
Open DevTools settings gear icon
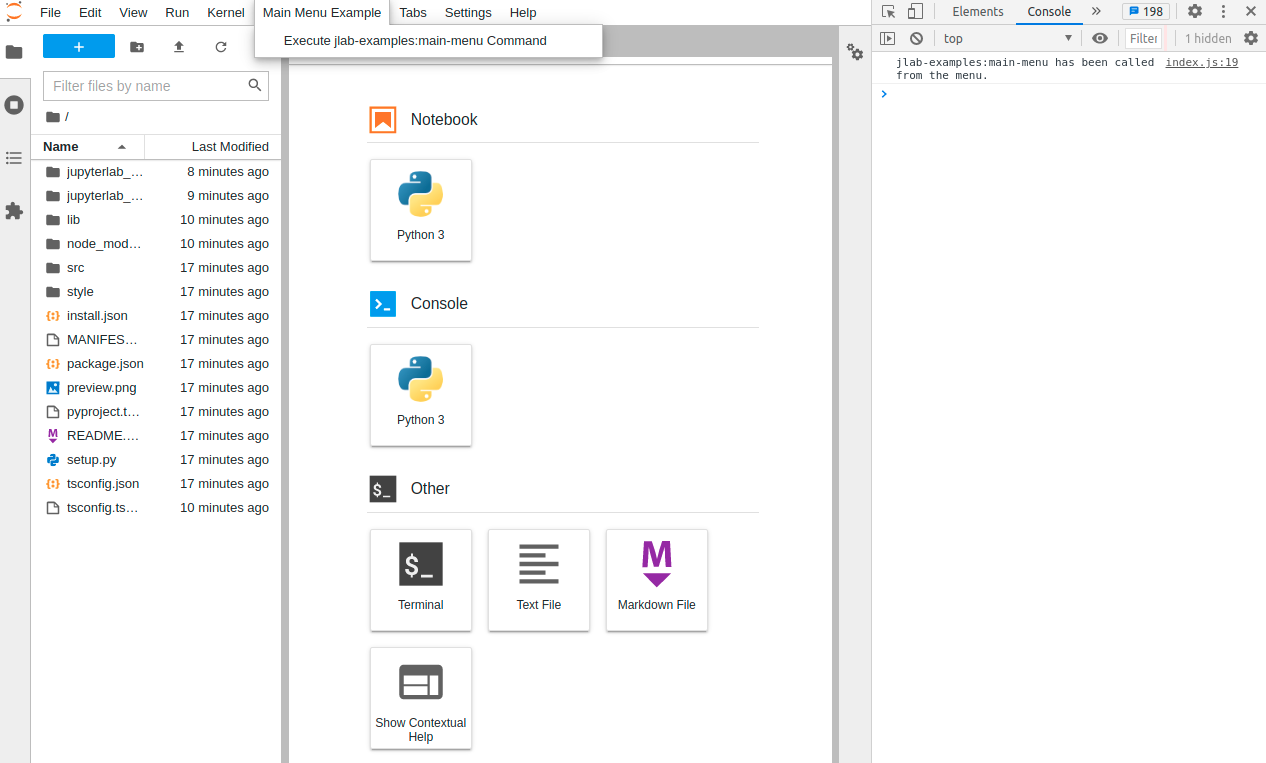tap(1195, 12)
